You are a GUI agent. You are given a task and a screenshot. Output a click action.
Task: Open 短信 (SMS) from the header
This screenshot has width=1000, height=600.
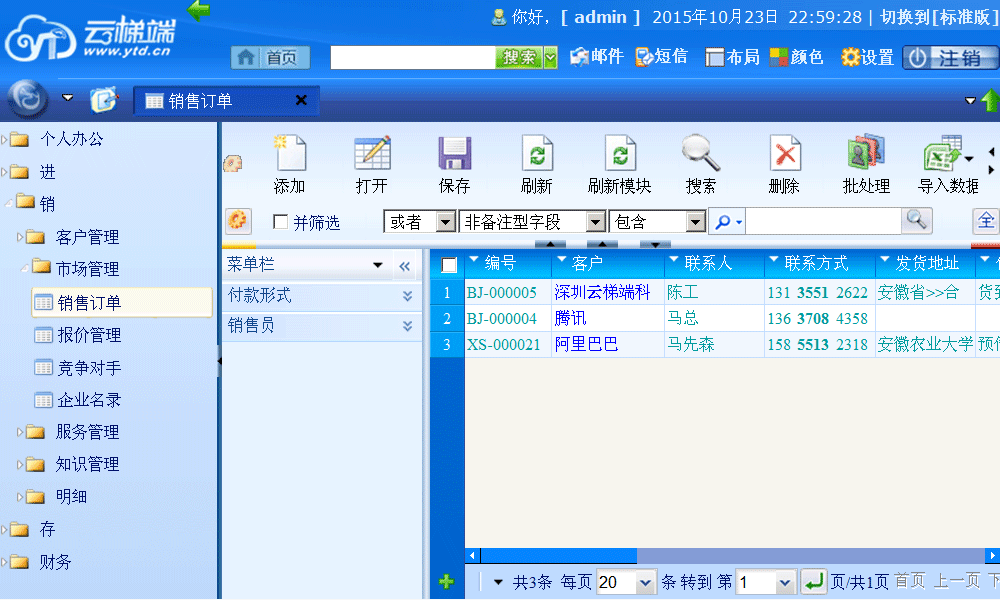tap(661, 57)
